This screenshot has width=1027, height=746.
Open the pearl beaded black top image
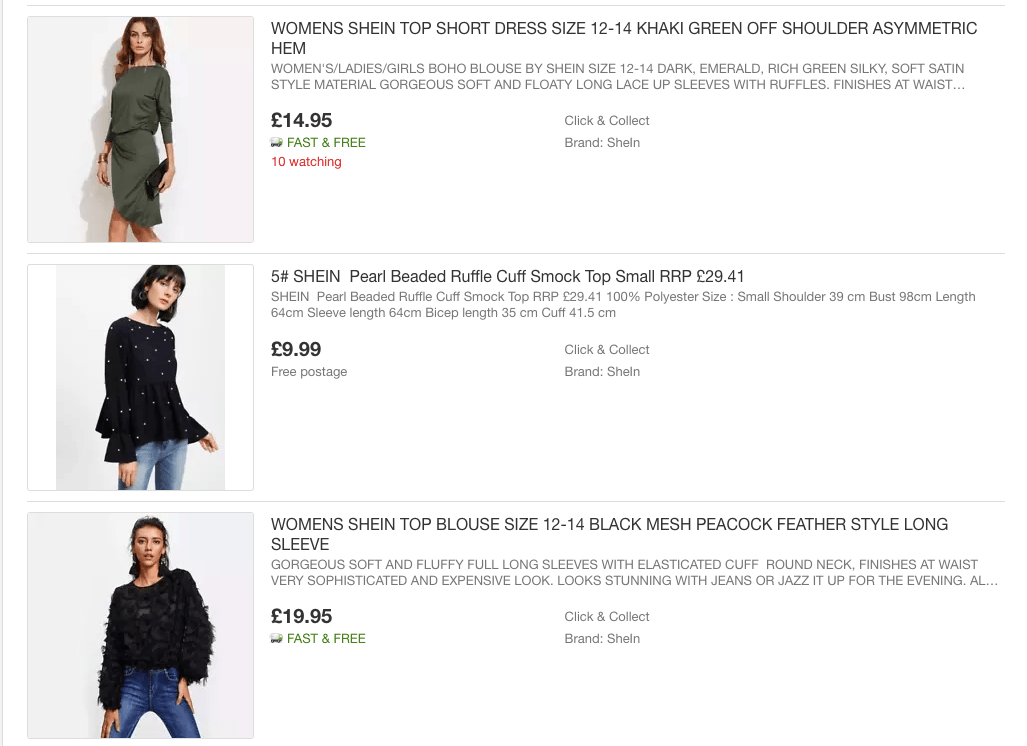tap(140, 377)
